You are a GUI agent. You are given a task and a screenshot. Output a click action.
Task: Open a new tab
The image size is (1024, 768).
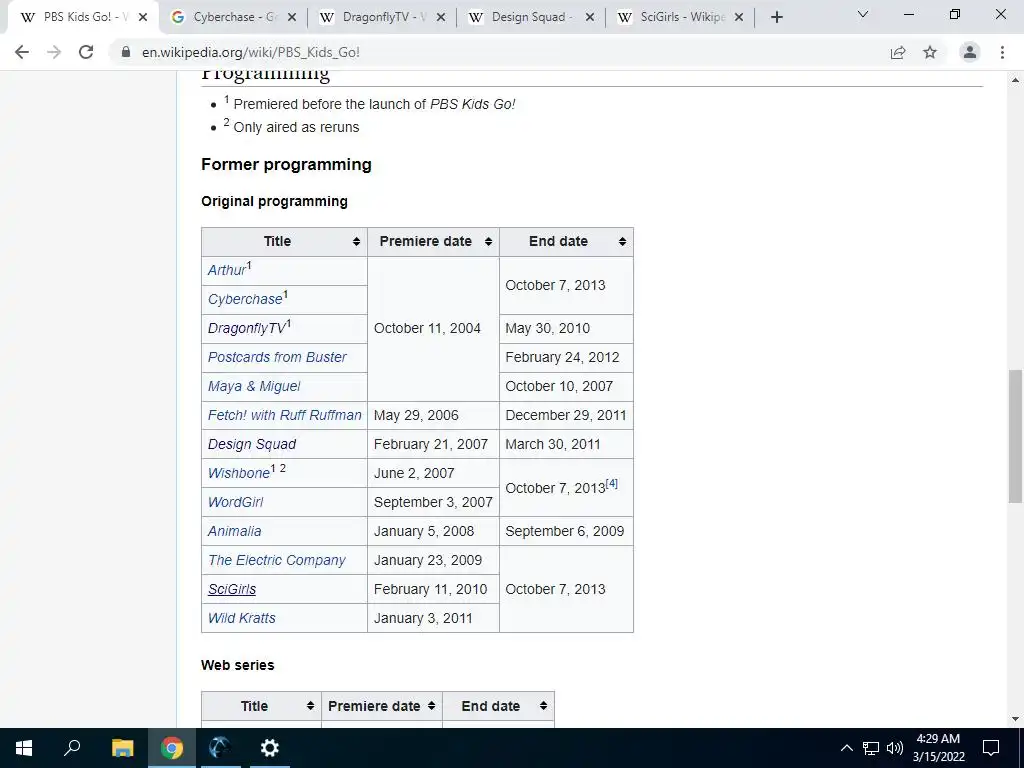pyautogui.click(x=776, y=18)
